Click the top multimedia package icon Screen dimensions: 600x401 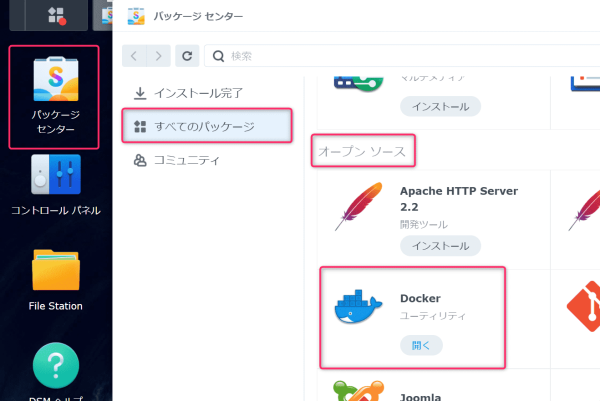pos(359,84)
